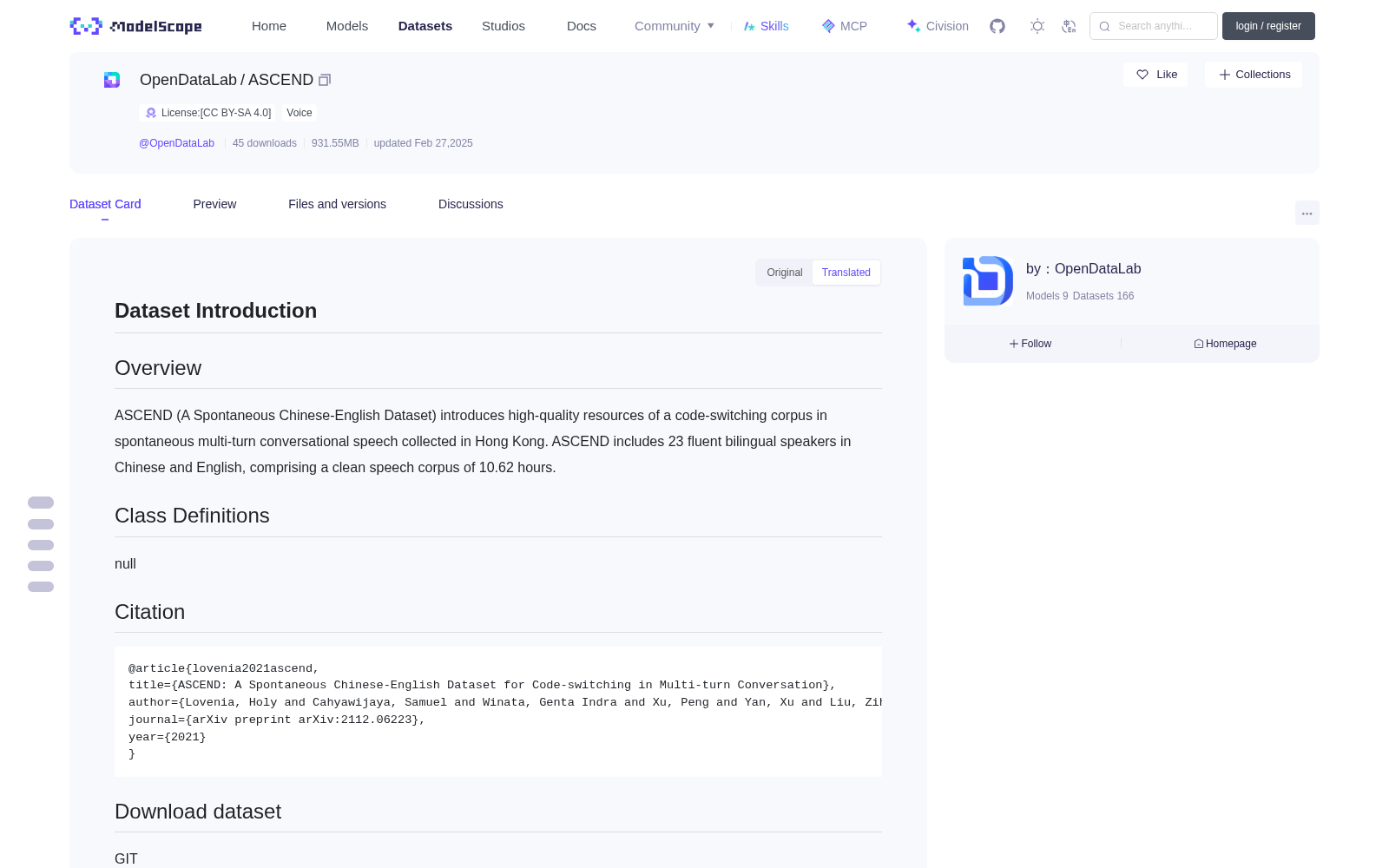This screenshot has width=1389, height=868.
Task: Open the three-dot more options button
Action: (x=1307, y=213)
